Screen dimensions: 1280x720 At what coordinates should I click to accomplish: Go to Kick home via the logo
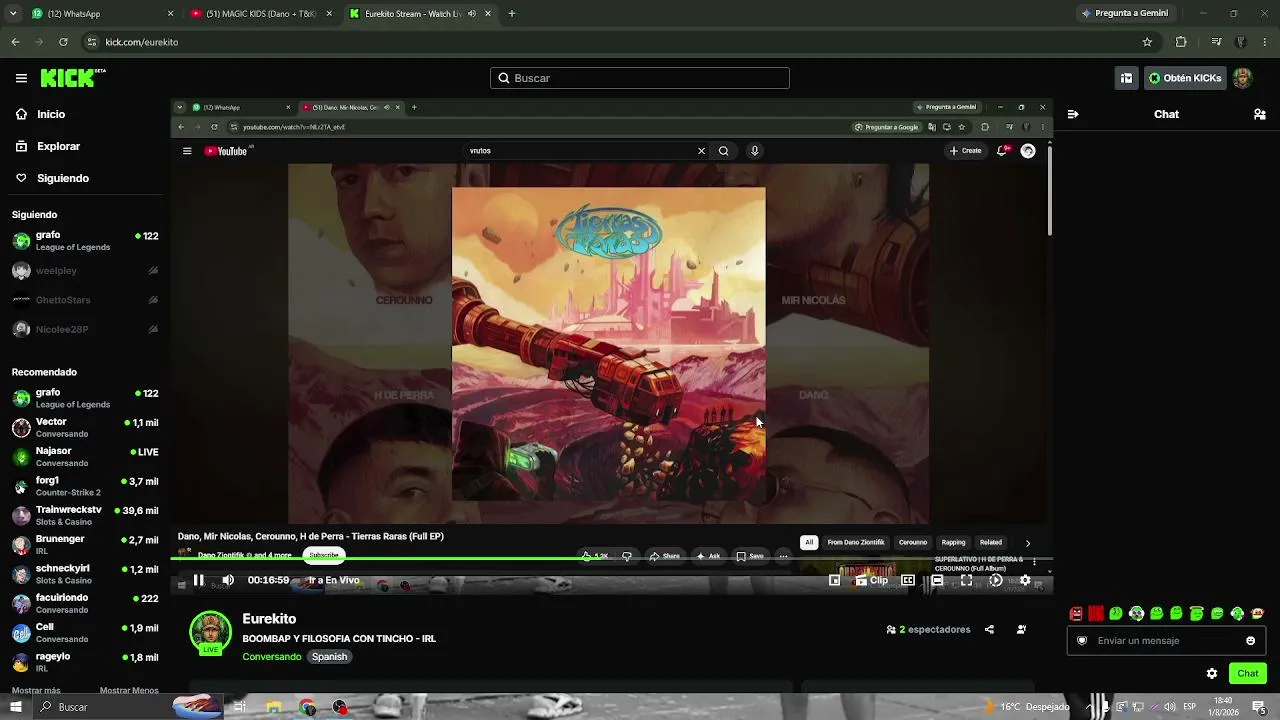pyautogui.click(x=73, y=78)
